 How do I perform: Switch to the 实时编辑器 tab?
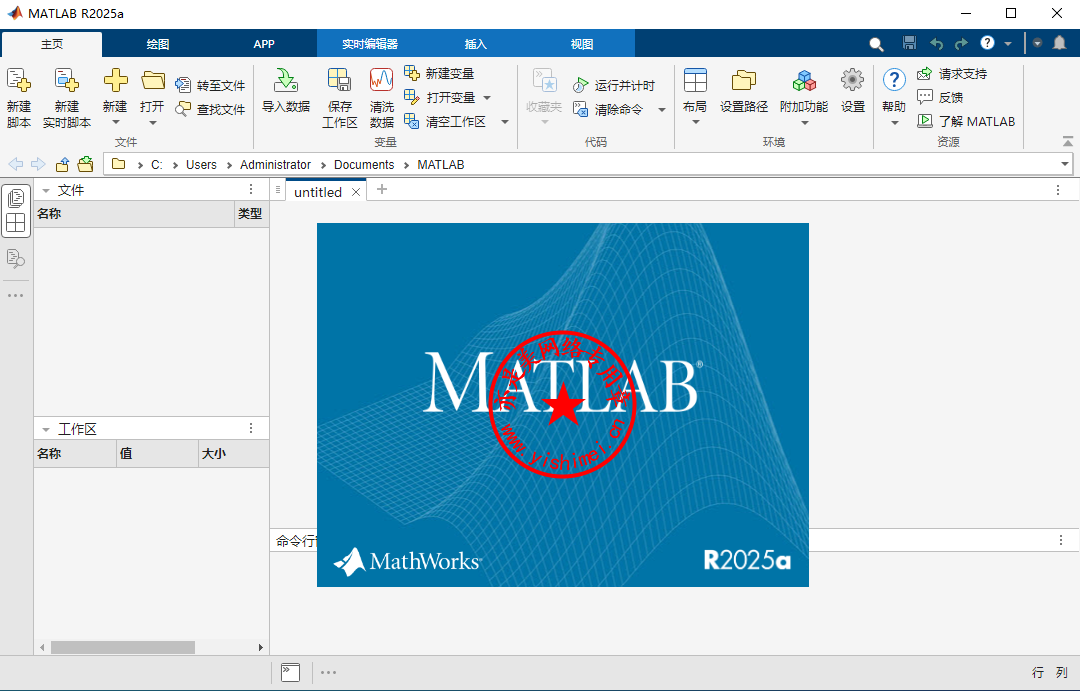click(x=370, y=44)
